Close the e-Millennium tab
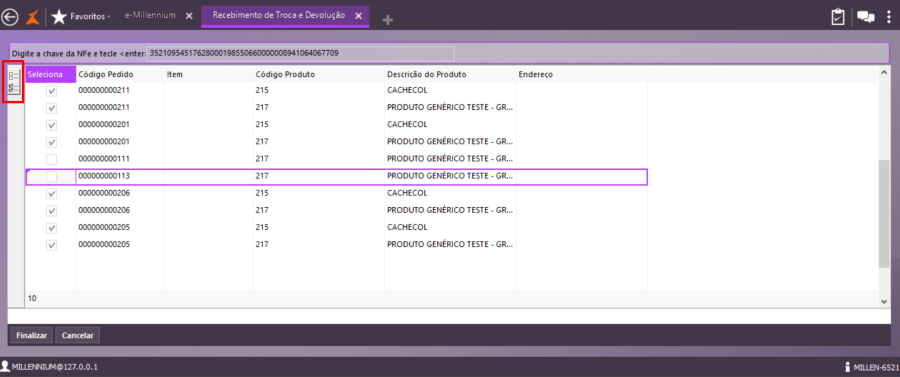 tap(189, 16)
